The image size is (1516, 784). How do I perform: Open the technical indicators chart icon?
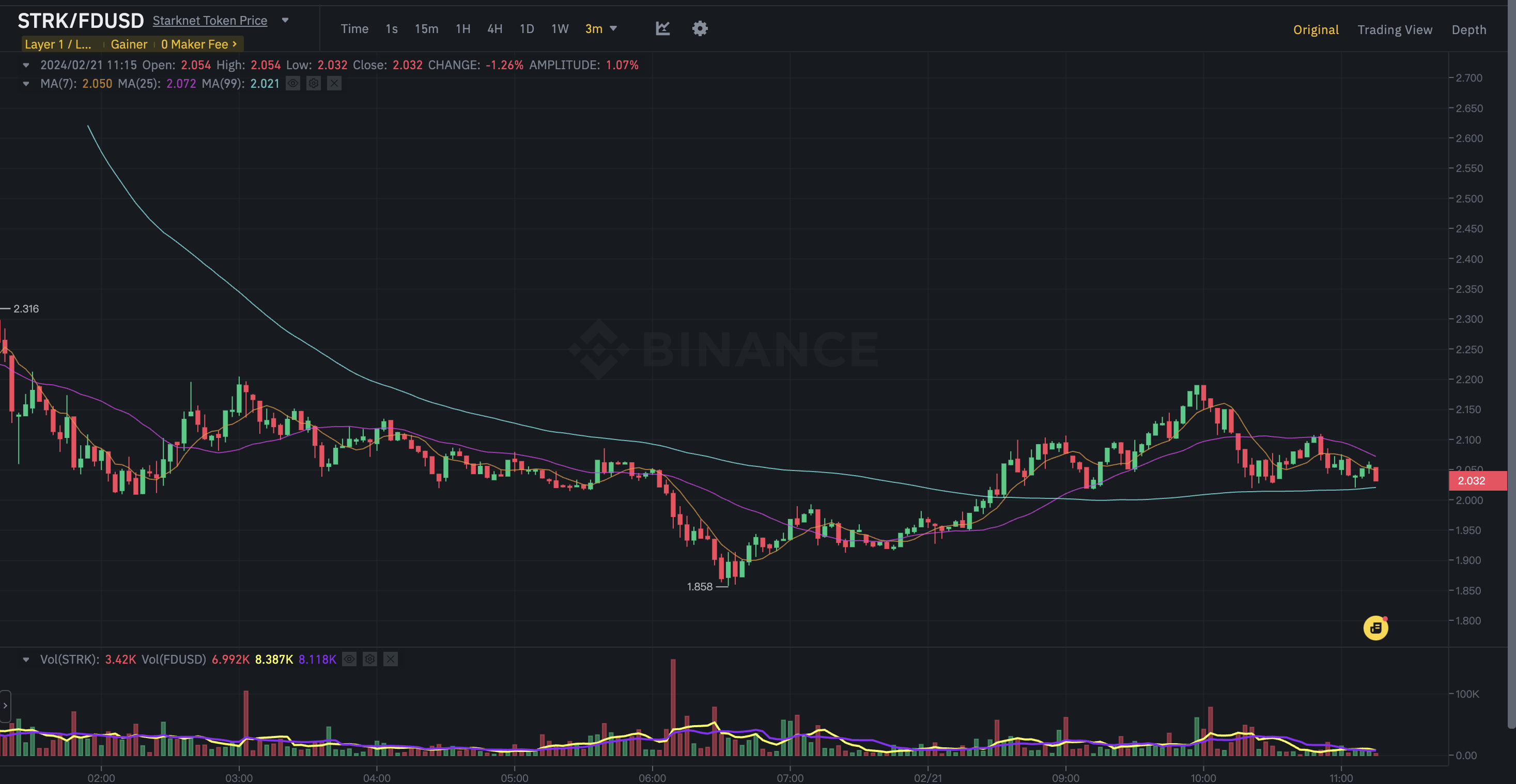coord(662,28)
